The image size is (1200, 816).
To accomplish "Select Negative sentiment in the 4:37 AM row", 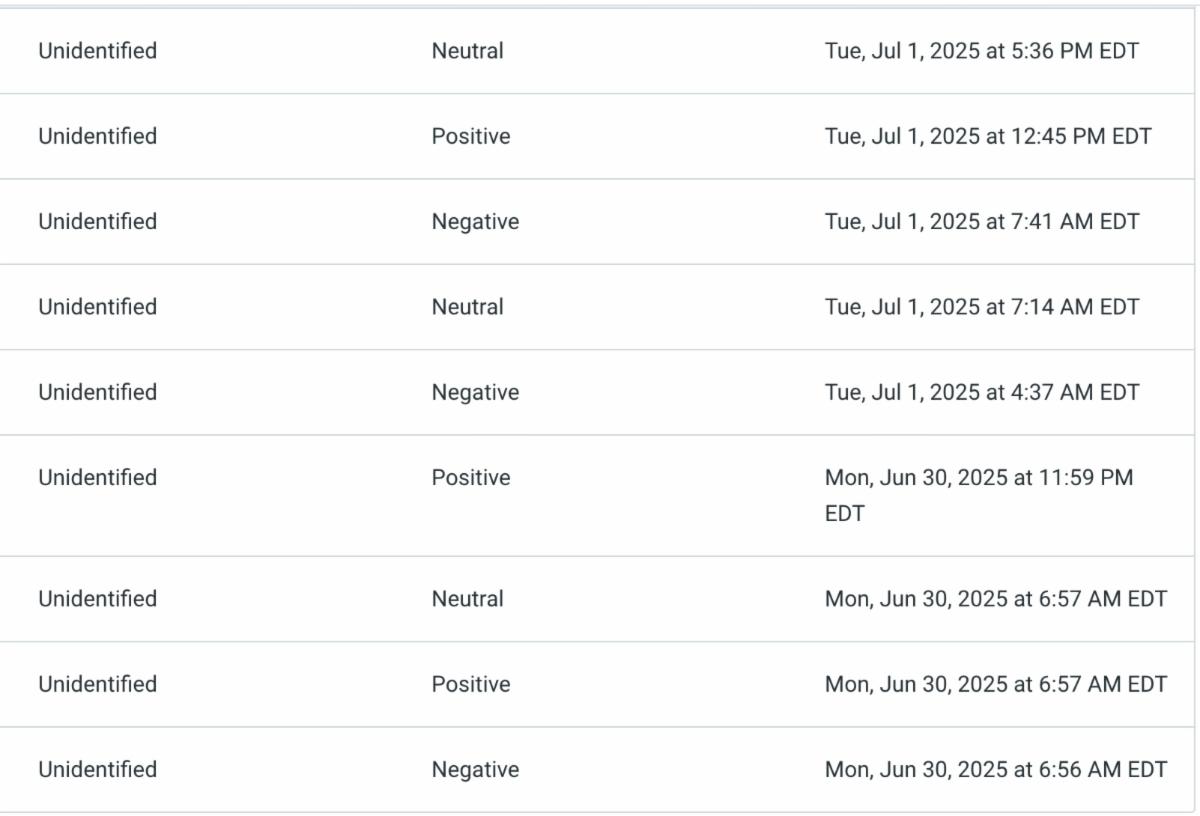I will [475, 392].
